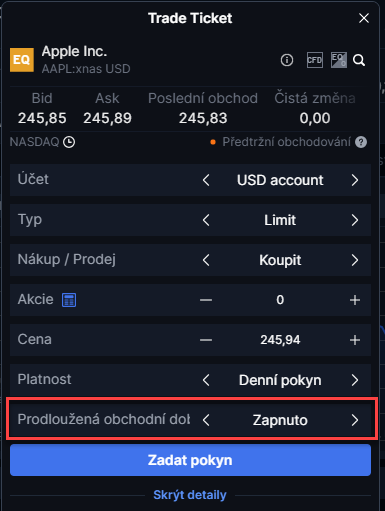The height and width of the screenshot is (511, 385).
Task: Toggle Nákup / Prodej from Koupit with the right arrow
Action: [355, 260]
